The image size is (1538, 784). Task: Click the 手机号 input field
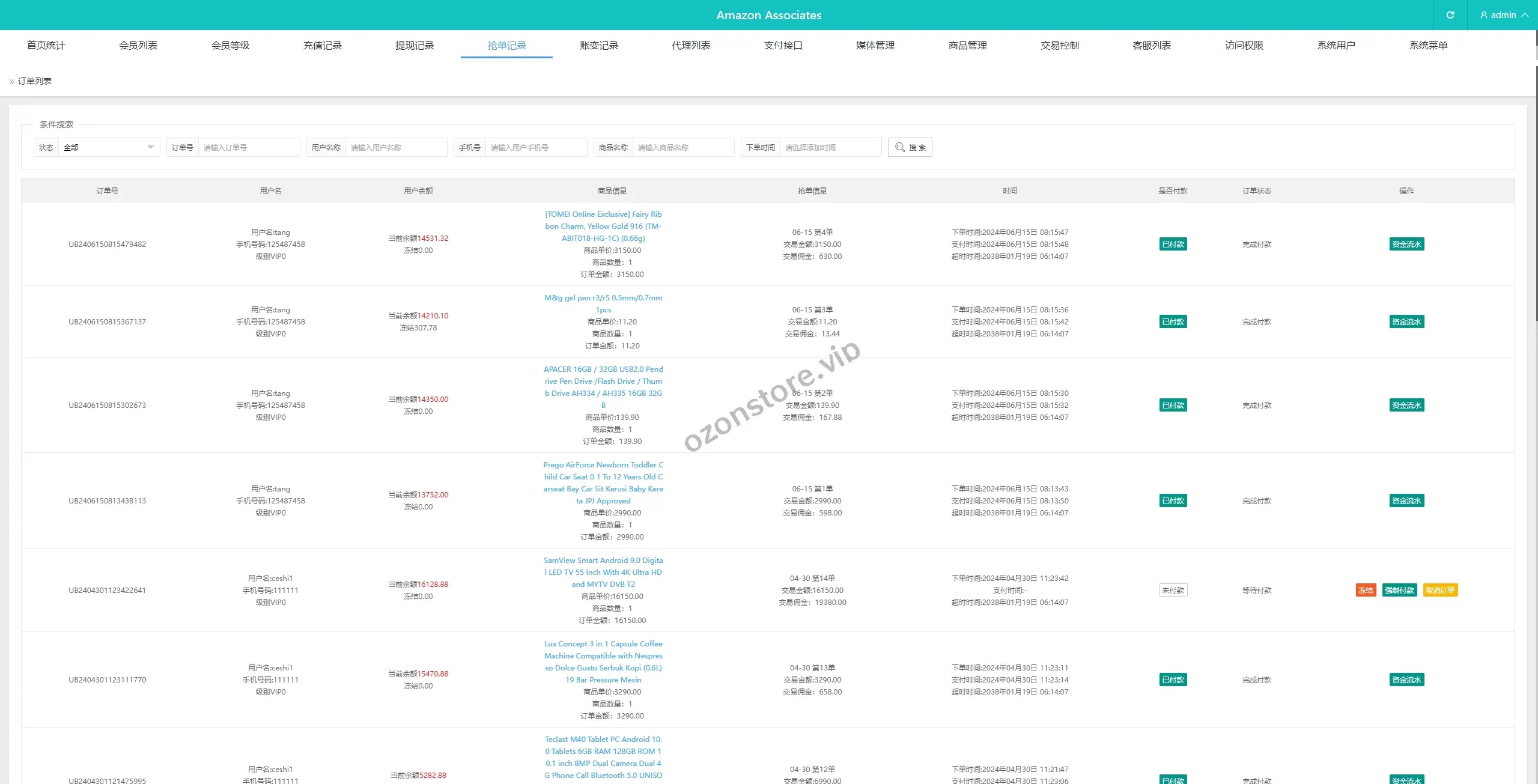pos(535,147)
